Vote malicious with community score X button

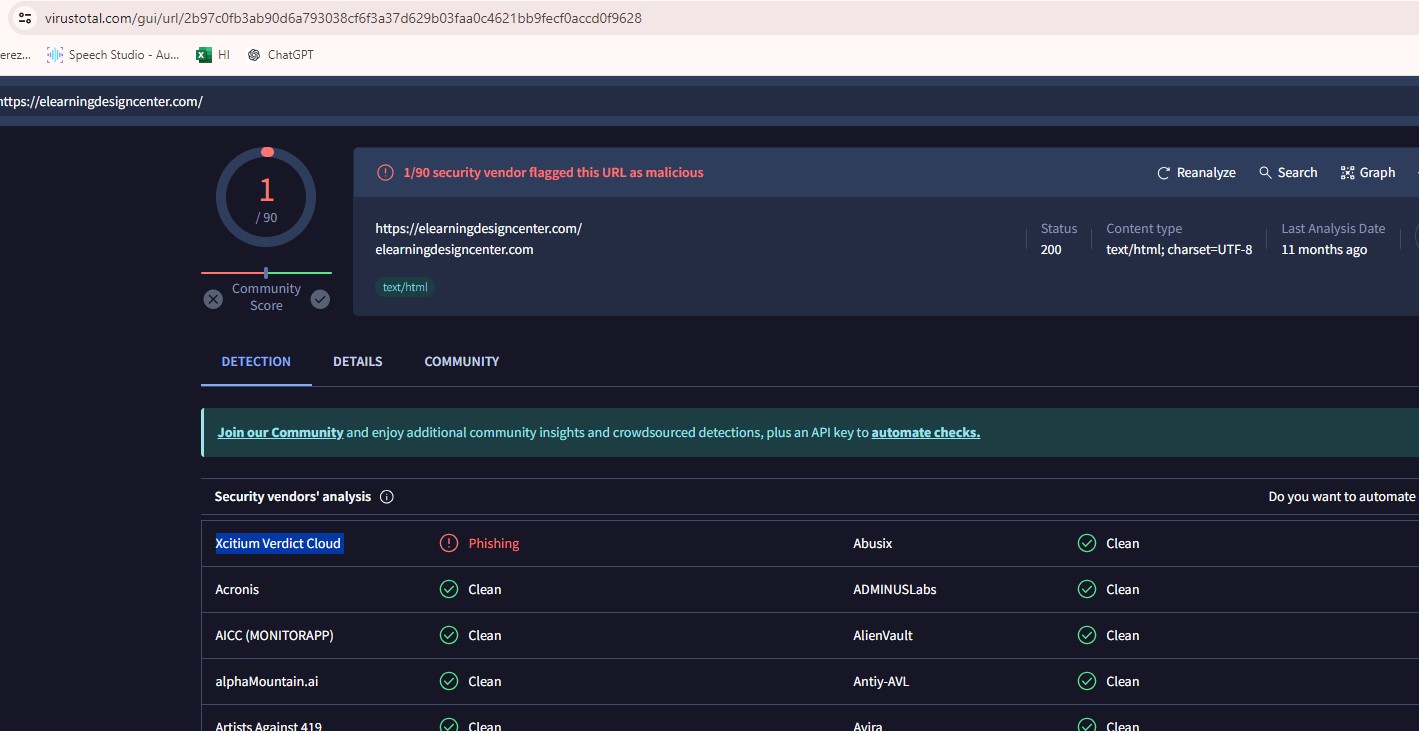[x=213, y=299]
